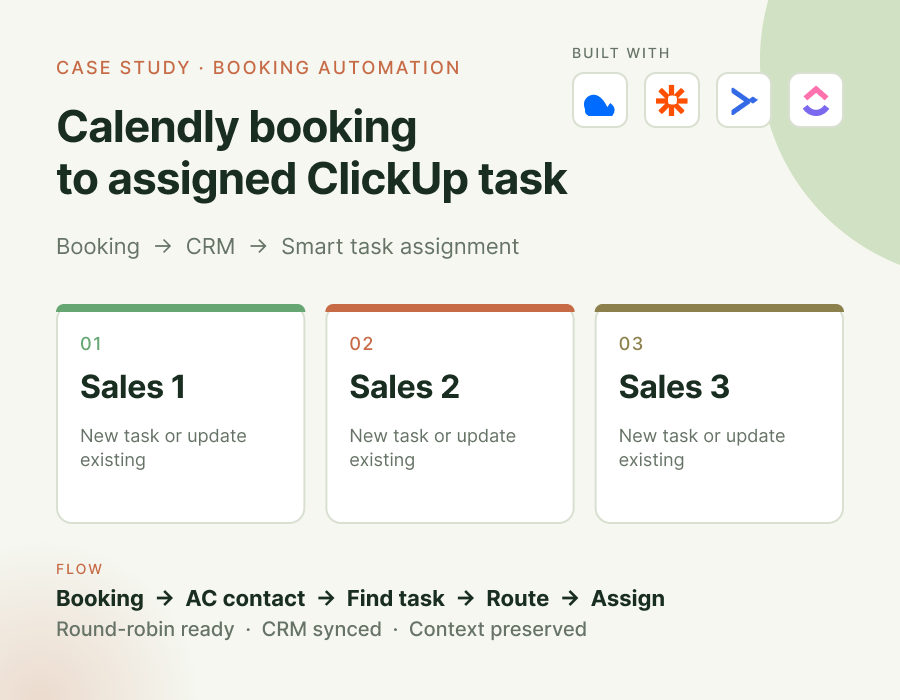Click the "BUILT WITH" label
Image resolution: width=900 pixels, height=700 pixels.
click(x=621, y=53)
